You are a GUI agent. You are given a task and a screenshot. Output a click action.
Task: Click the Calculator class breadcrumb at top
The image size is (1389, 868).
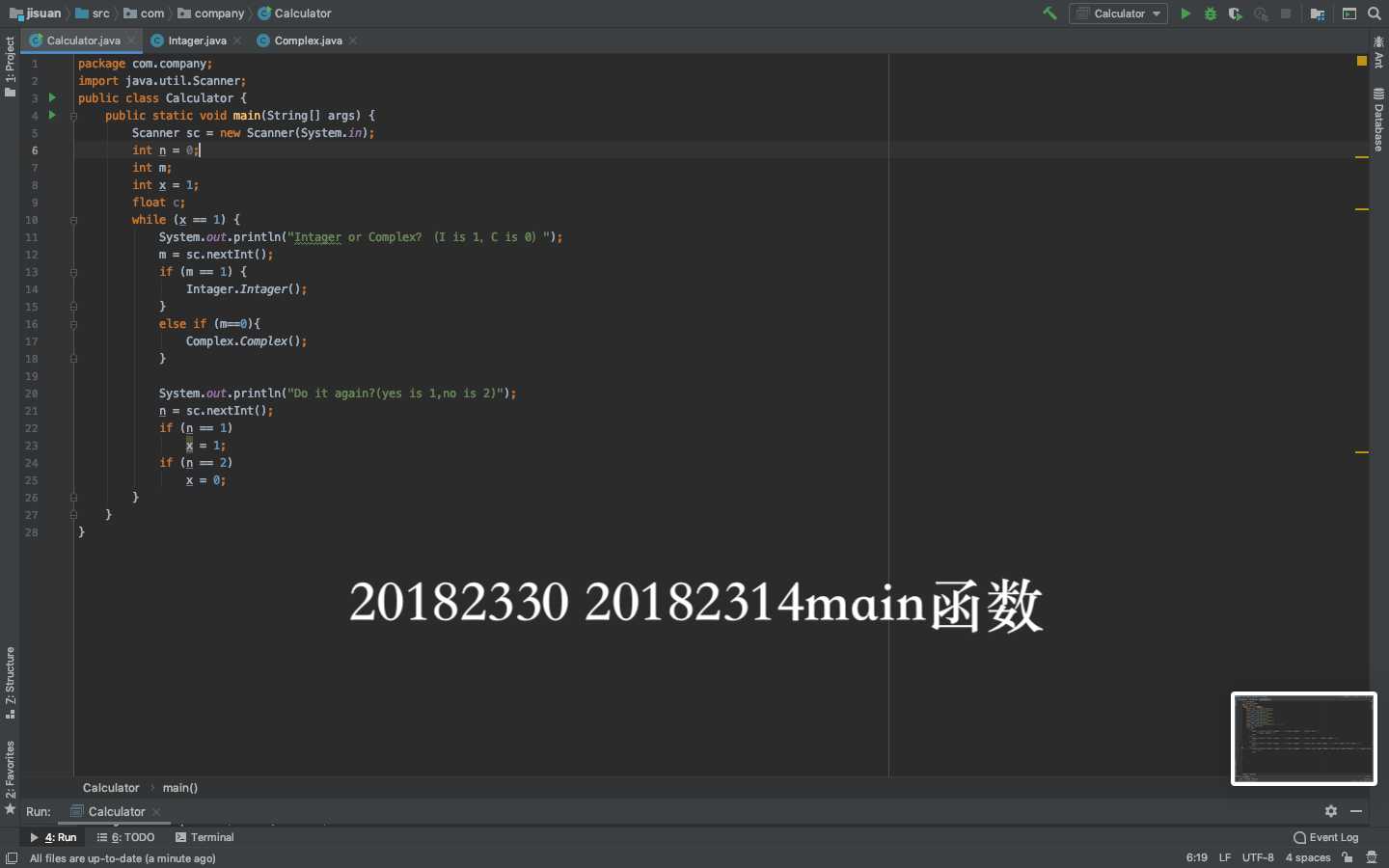[x=294, y=14]
